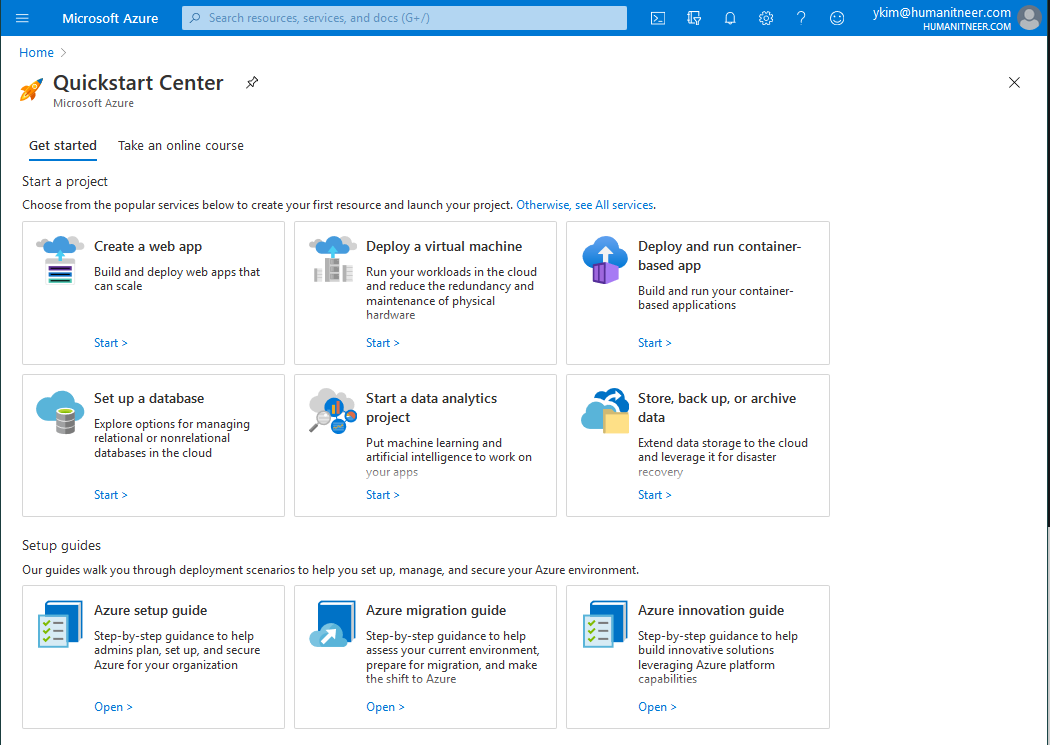Click the Azure innovation guide icon
Image resolution: width=1050 pixels, height=745 pixels.
pyautogui.click(x=605, y=624)
